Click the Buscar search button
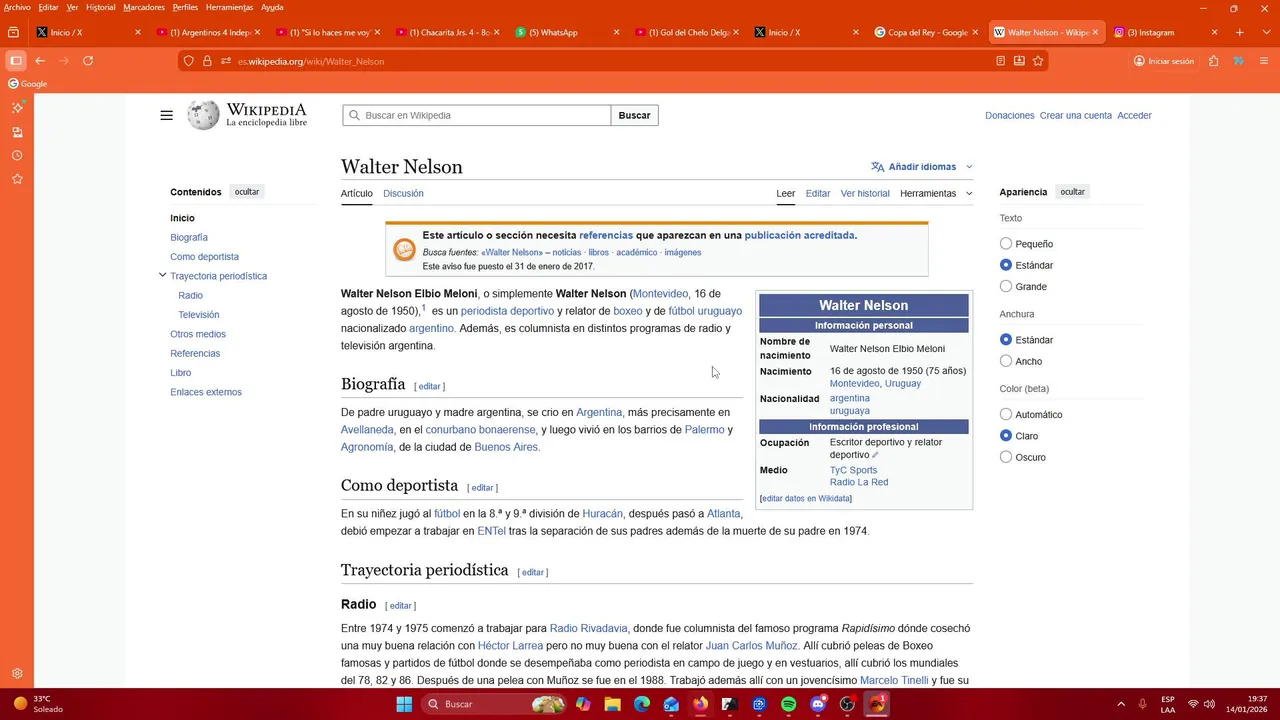Viewport: 1280px width, 720px height. (x=634, y=115)
